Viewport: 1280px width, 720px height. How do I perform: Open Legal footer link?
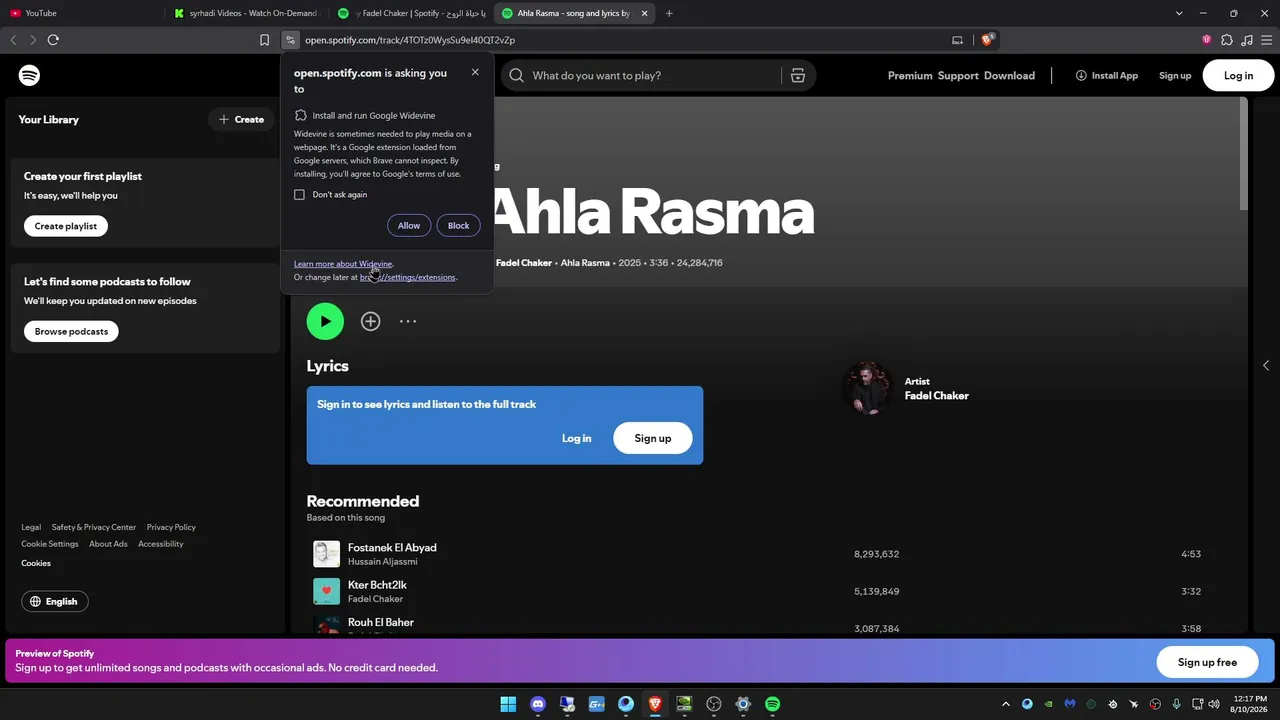click(31, 527)
